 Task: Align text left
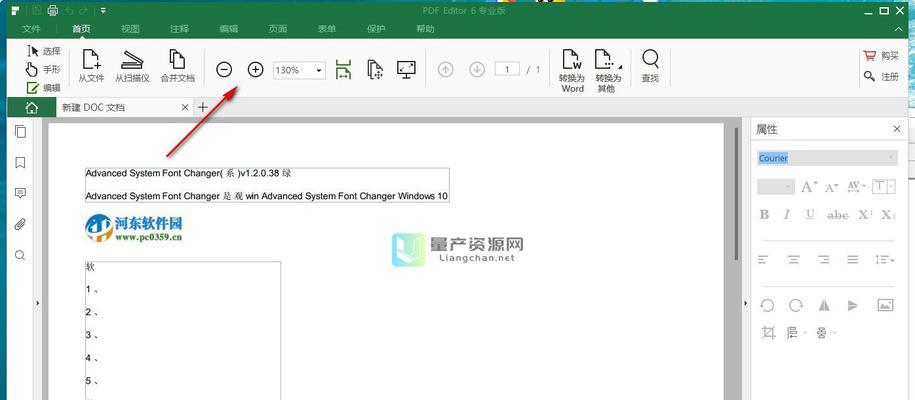pyautogui.click(x=763, y=259)
